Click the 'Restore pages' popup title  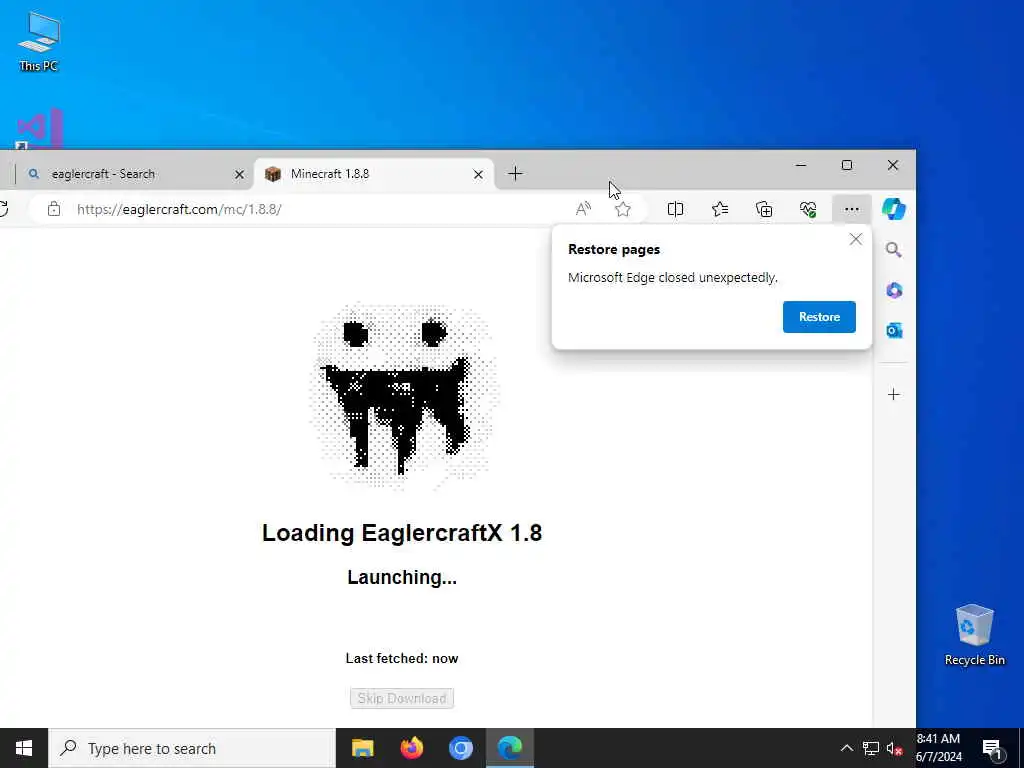pos(614,249)
